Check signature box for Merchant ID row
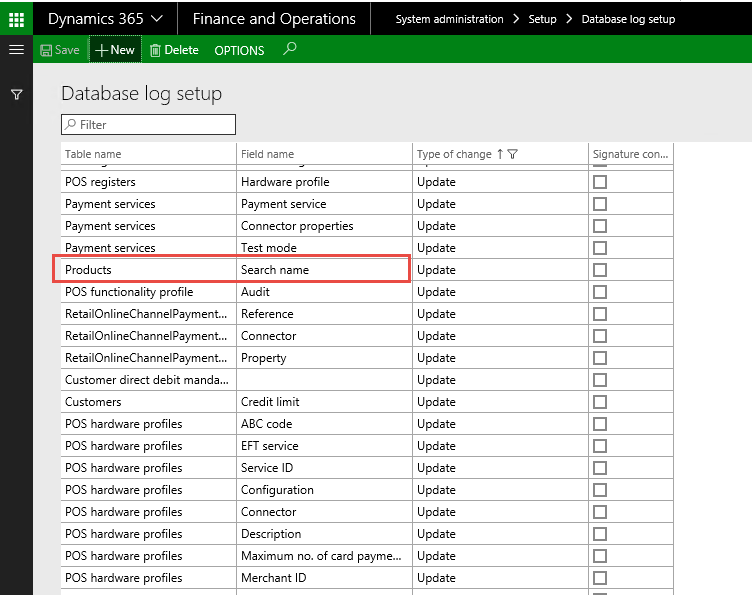Viewport: 752px width, 595px height. point(600,578)
